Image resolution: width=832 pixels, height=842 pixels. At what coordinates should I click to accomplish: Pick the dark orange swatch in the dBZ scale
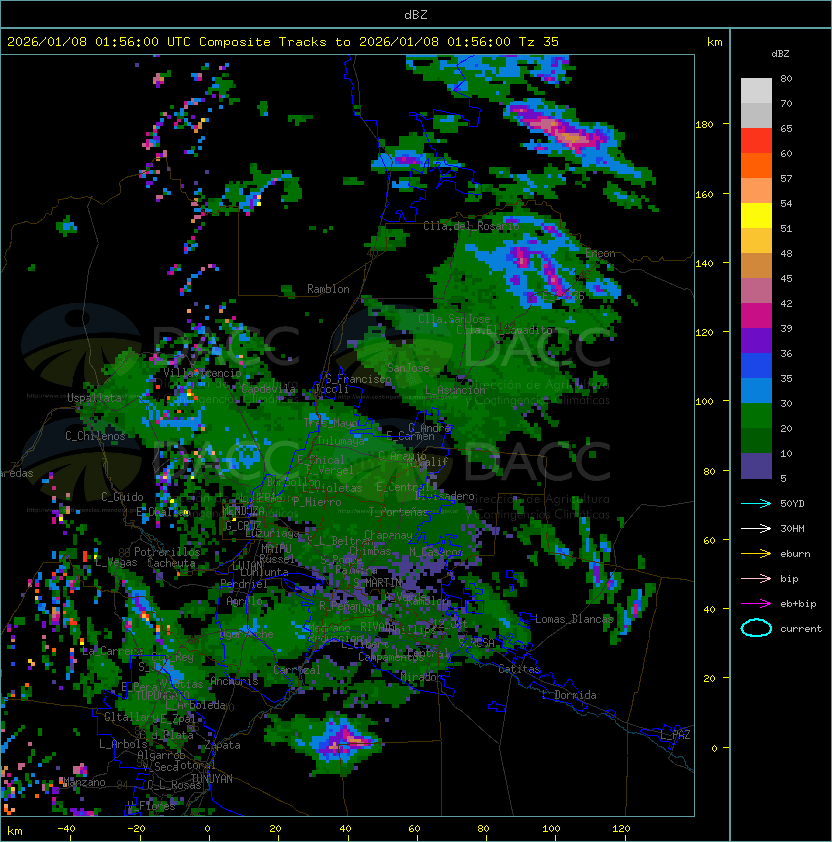756,165
